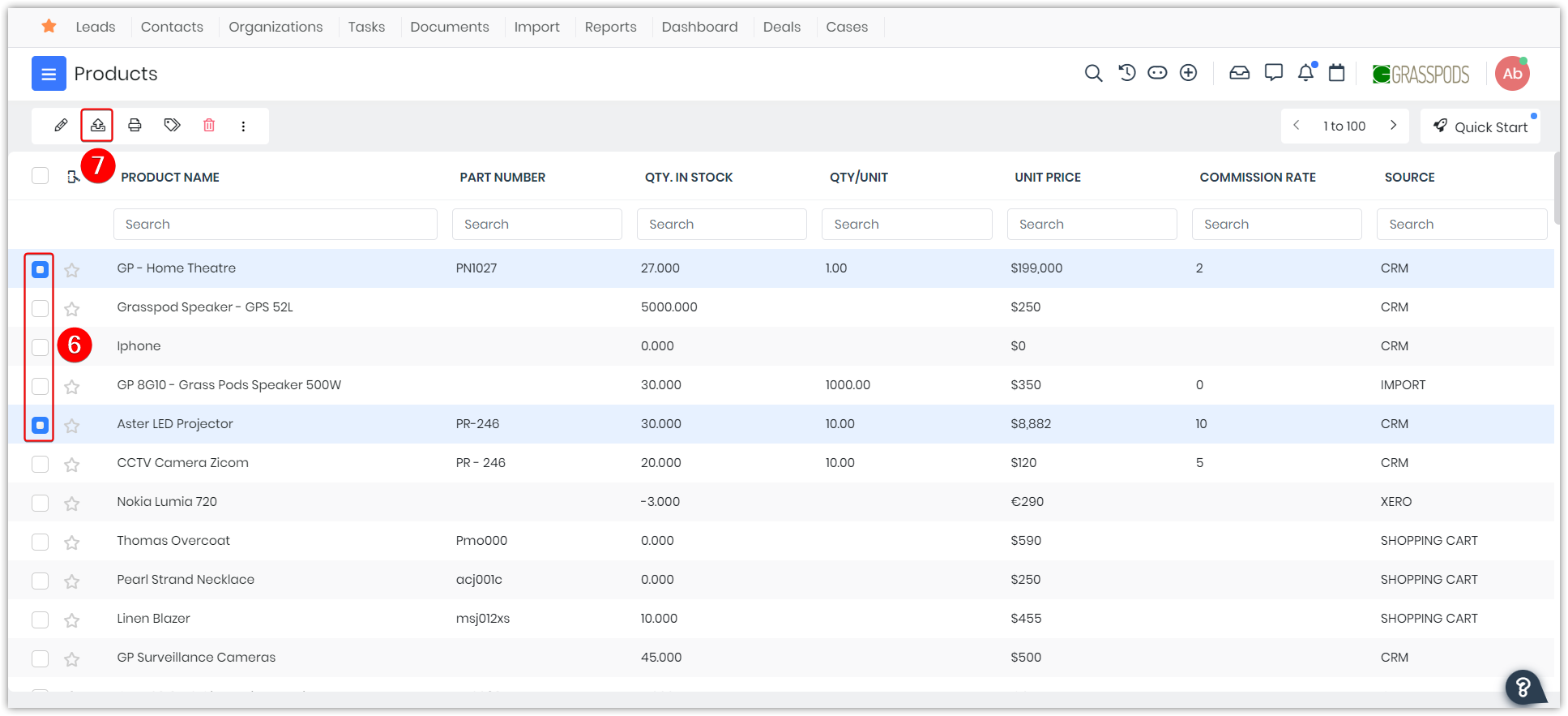Image resolution: width=1568 pixels, height=716 pixels.
Task: Check the Nokia Lumia 720 checkbox
Action: coord(40,503)
